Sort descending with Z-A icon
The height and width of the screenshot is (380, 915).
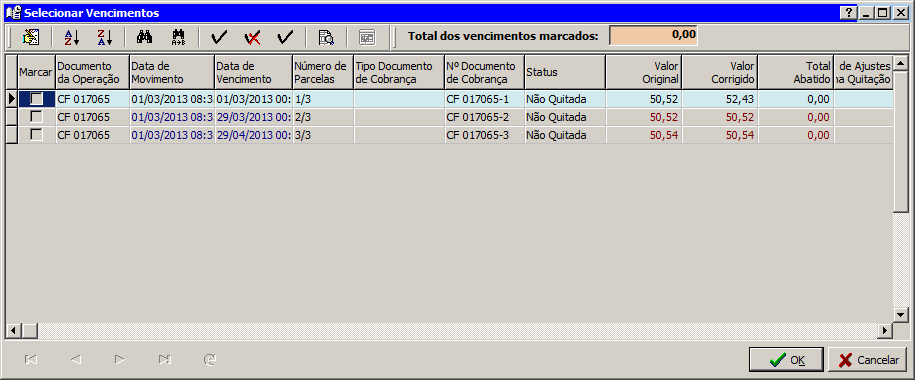point(104,38)
